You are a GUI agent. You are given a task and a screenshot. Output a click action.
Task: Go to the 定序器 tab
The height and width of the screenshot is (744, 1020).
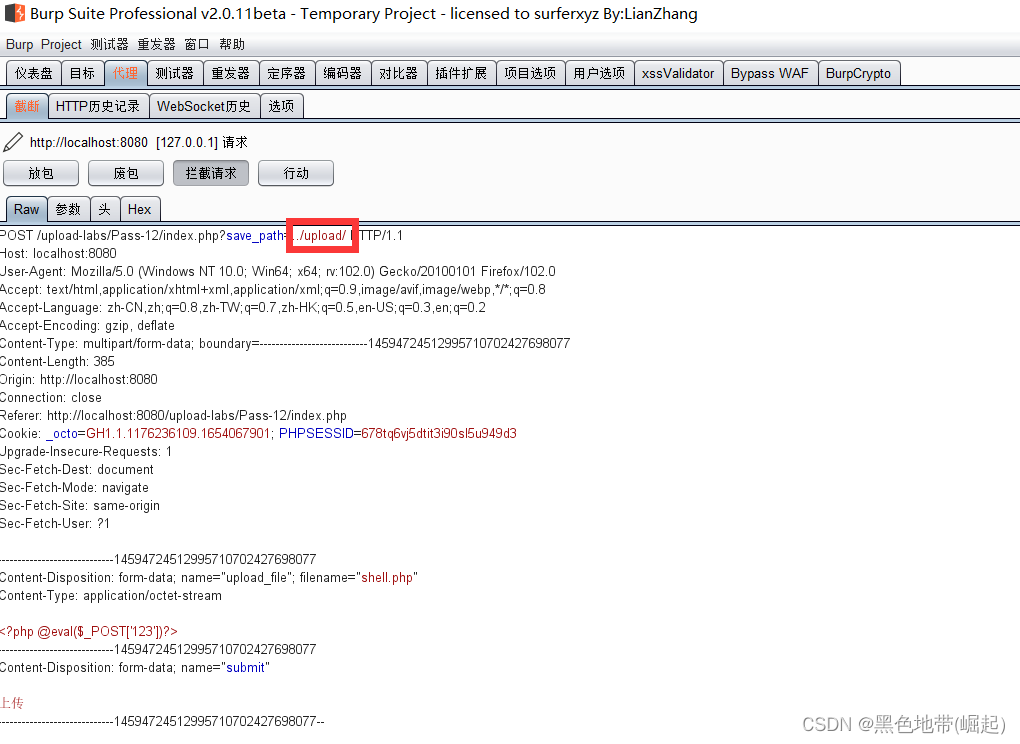286,73
